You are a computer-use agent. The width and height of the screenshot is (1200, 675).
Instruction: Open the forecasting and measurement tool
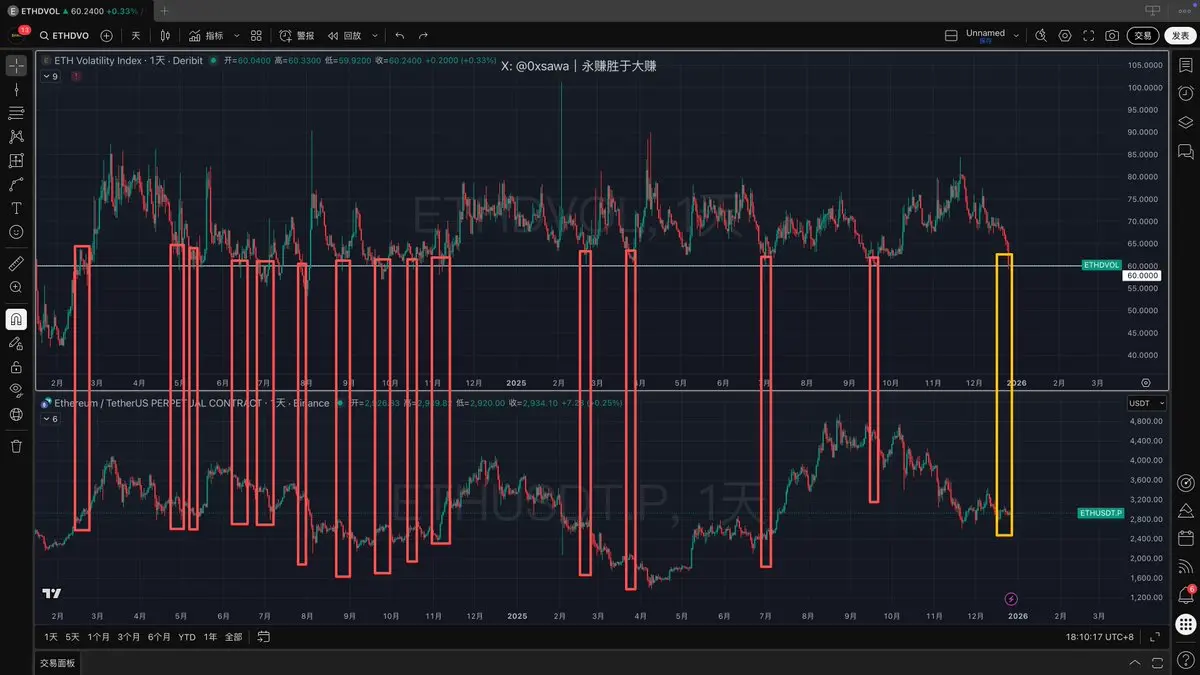16,161
